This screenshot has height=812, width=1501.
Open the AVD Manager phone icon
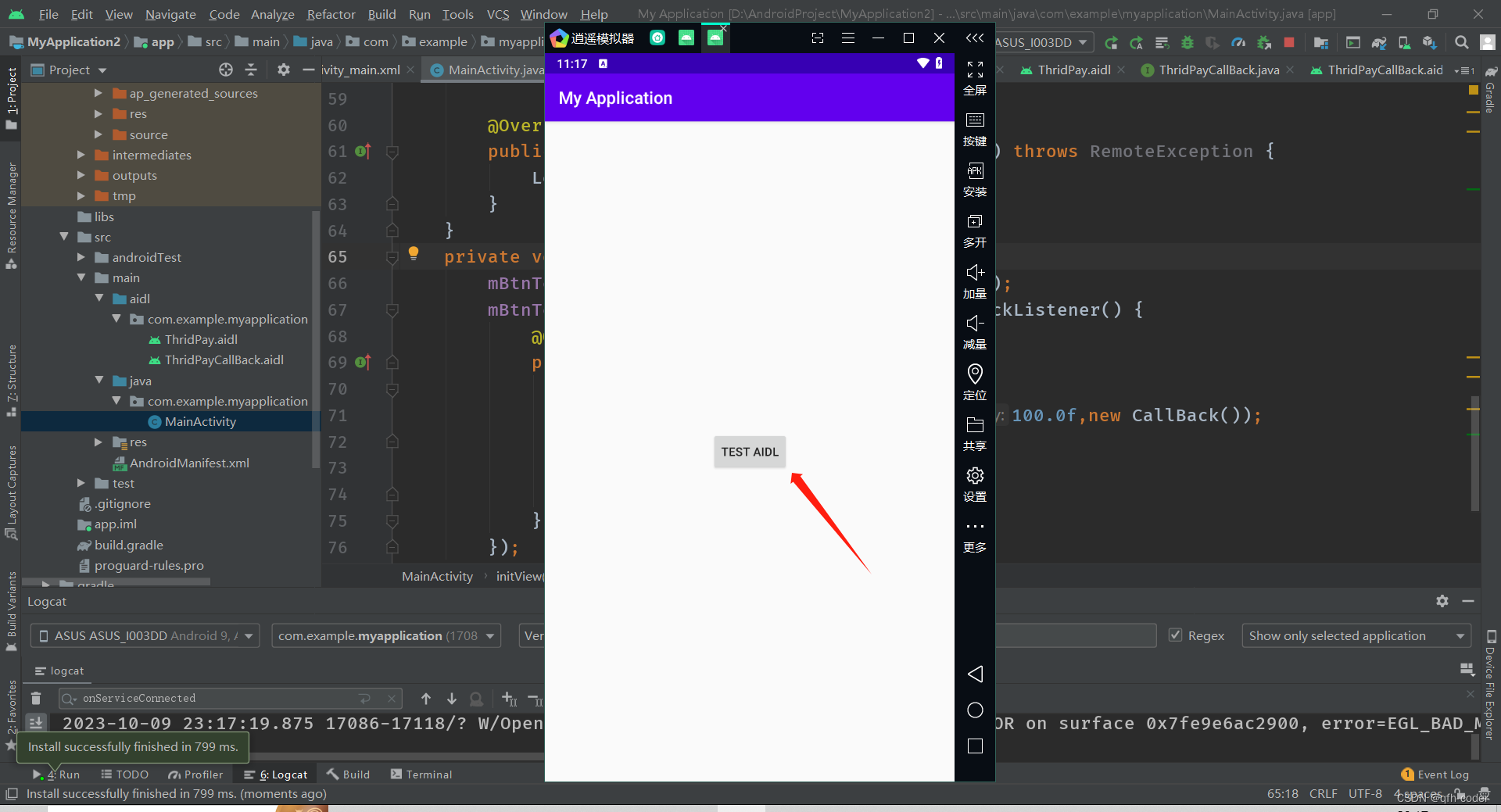click(x=1404, y=43)
